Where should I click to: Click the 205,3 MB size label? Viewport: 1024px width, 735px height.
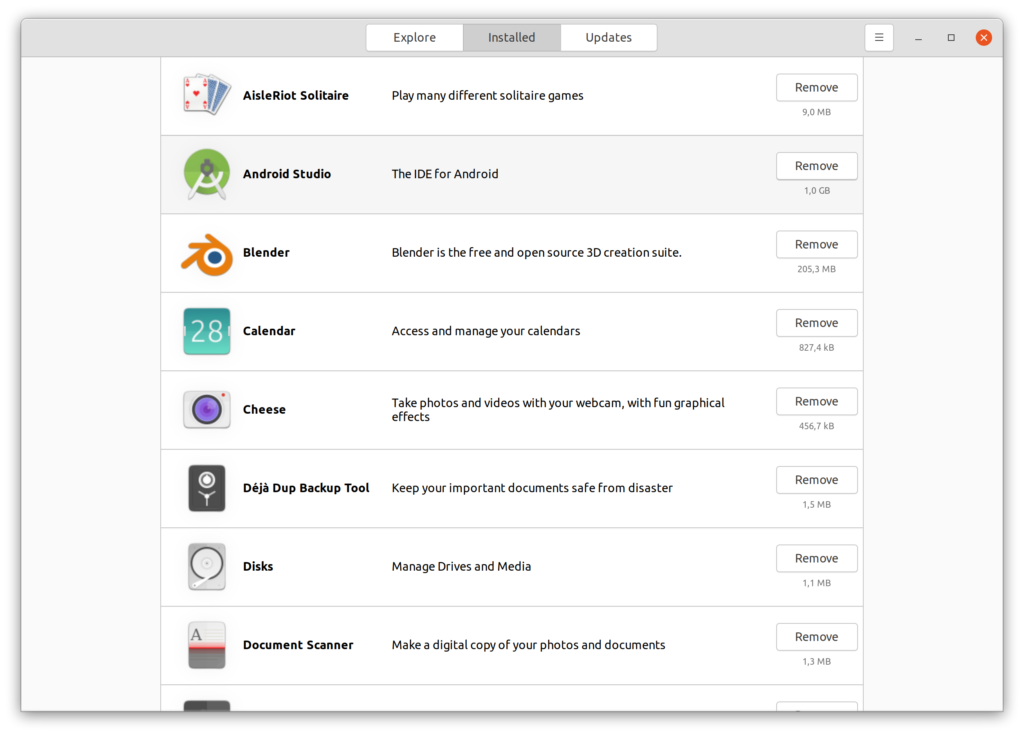click(816, 269)
